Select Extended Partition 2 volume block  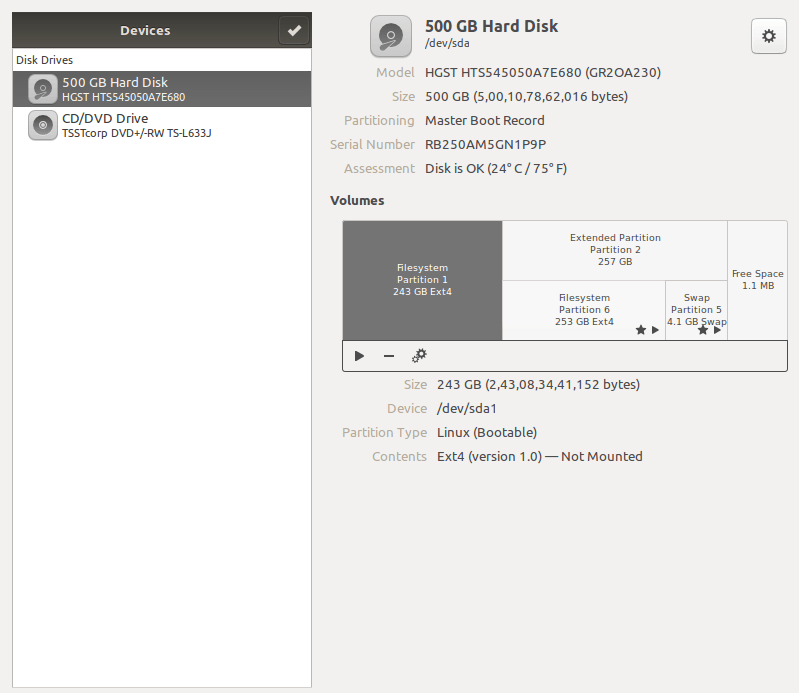[614, 250]
